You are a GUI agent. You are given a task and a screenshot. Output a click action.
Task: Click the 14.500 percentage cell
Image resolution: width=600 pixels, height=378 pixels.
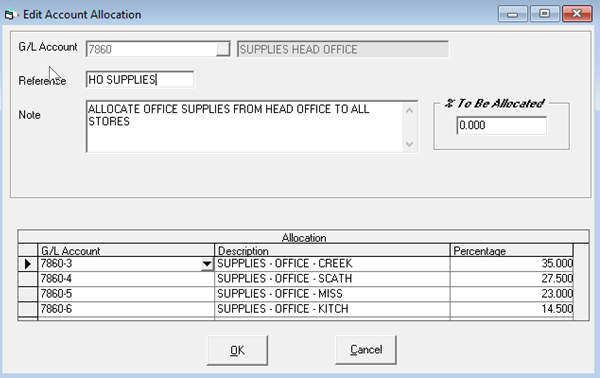[512, 309]
